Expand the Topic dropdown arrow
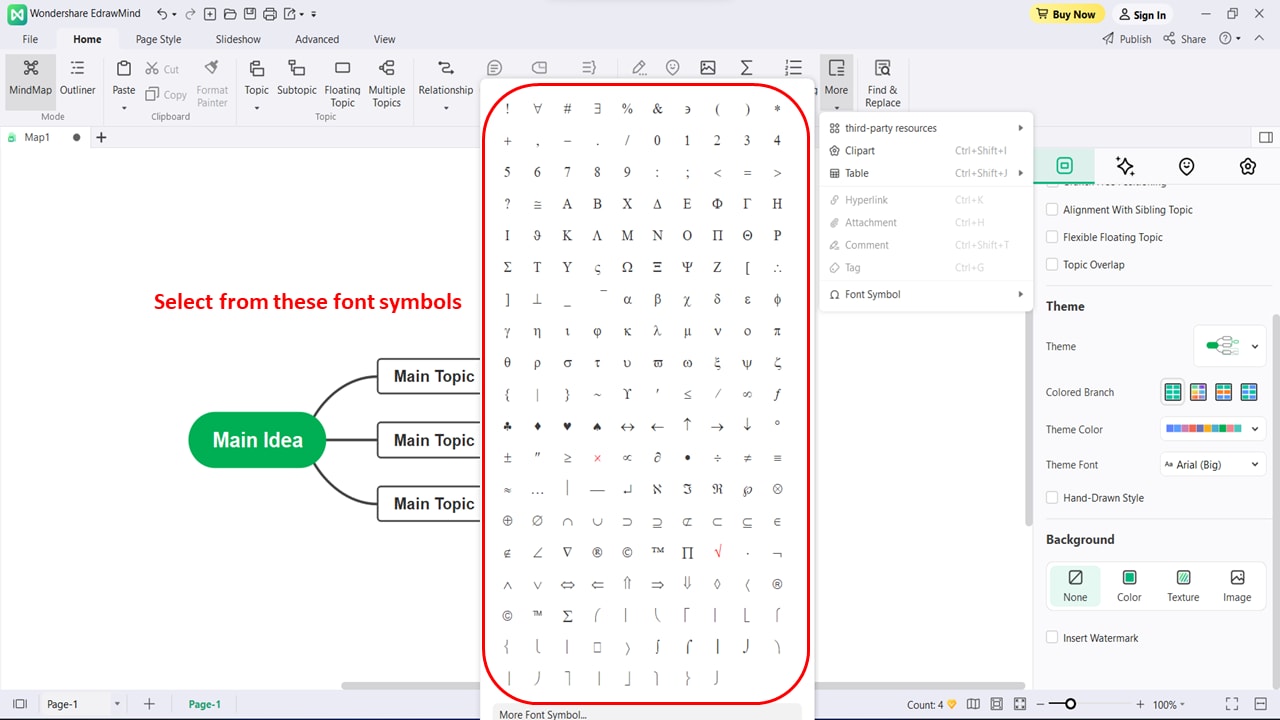The width and height of the screenshot is (1280, 720). (257, 107)
